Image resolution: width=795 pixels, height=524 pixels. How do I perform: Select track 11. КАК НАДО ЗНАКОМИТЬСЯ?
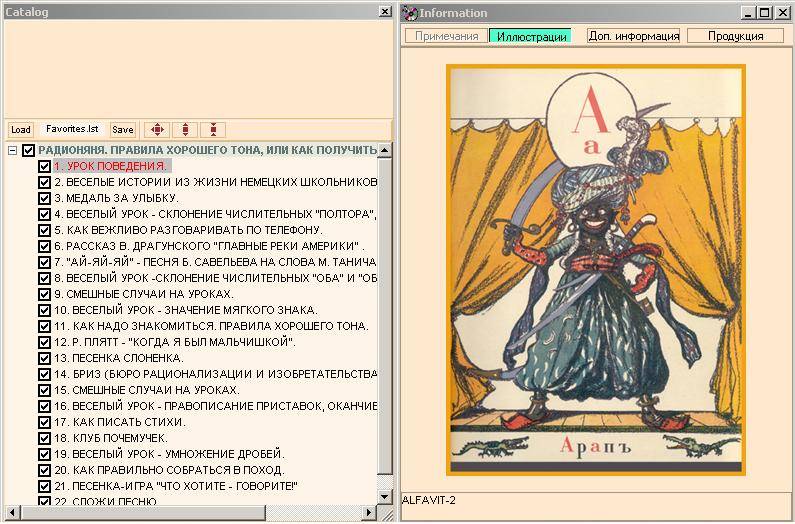tap(211, 326)
